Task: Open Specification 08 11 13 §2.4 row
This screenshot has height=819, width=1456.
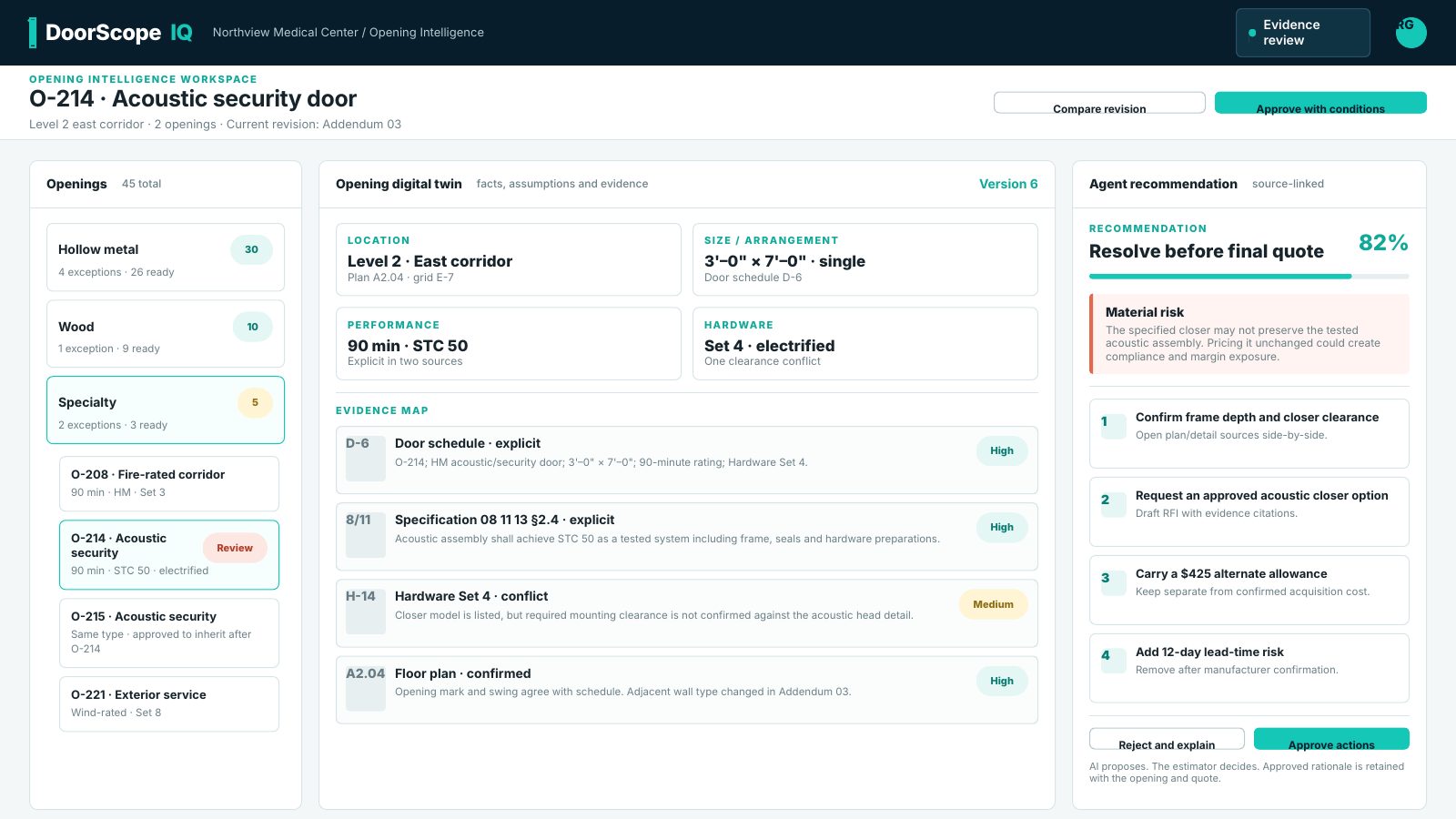Action: click(x=687, y=536)
